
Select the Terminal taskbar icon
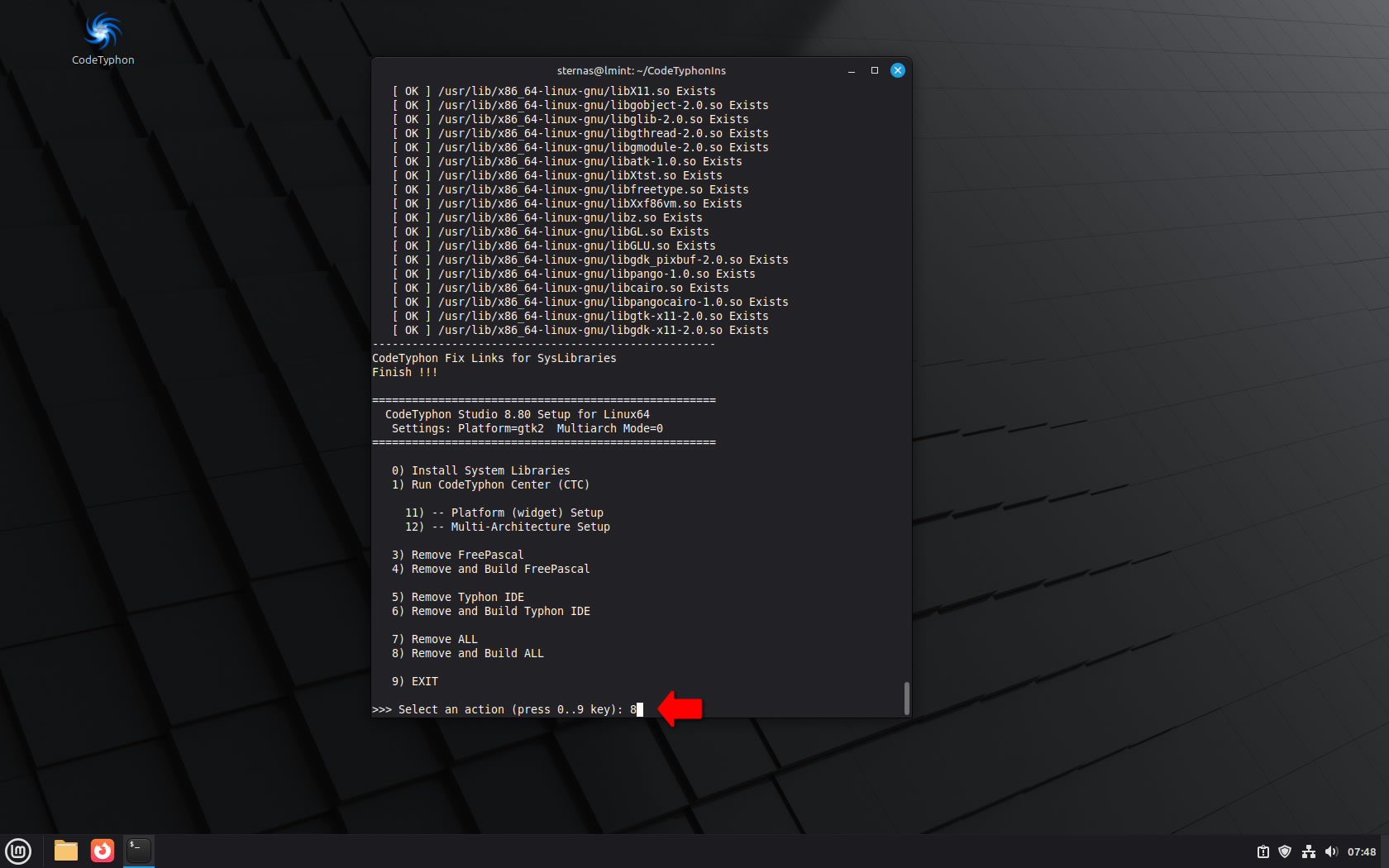[x=139, y=851]
